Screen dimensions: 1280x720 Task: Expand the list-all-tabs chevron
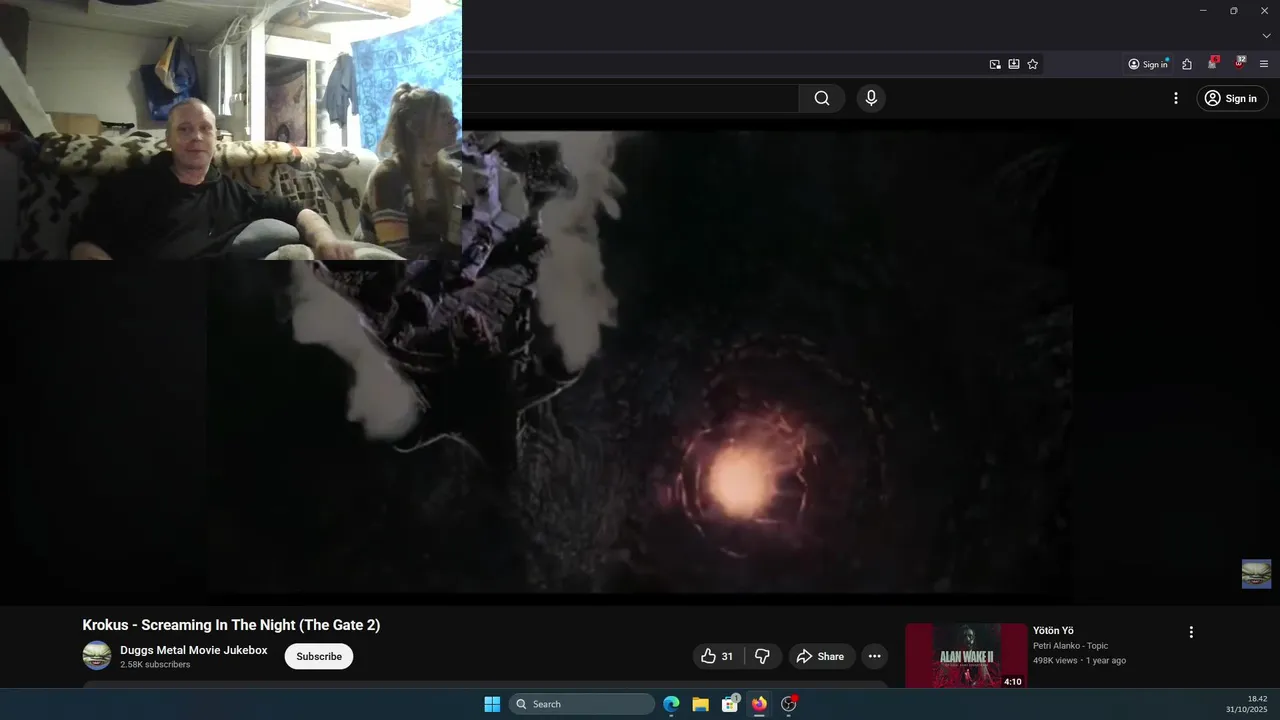(x=1266, y=36)
